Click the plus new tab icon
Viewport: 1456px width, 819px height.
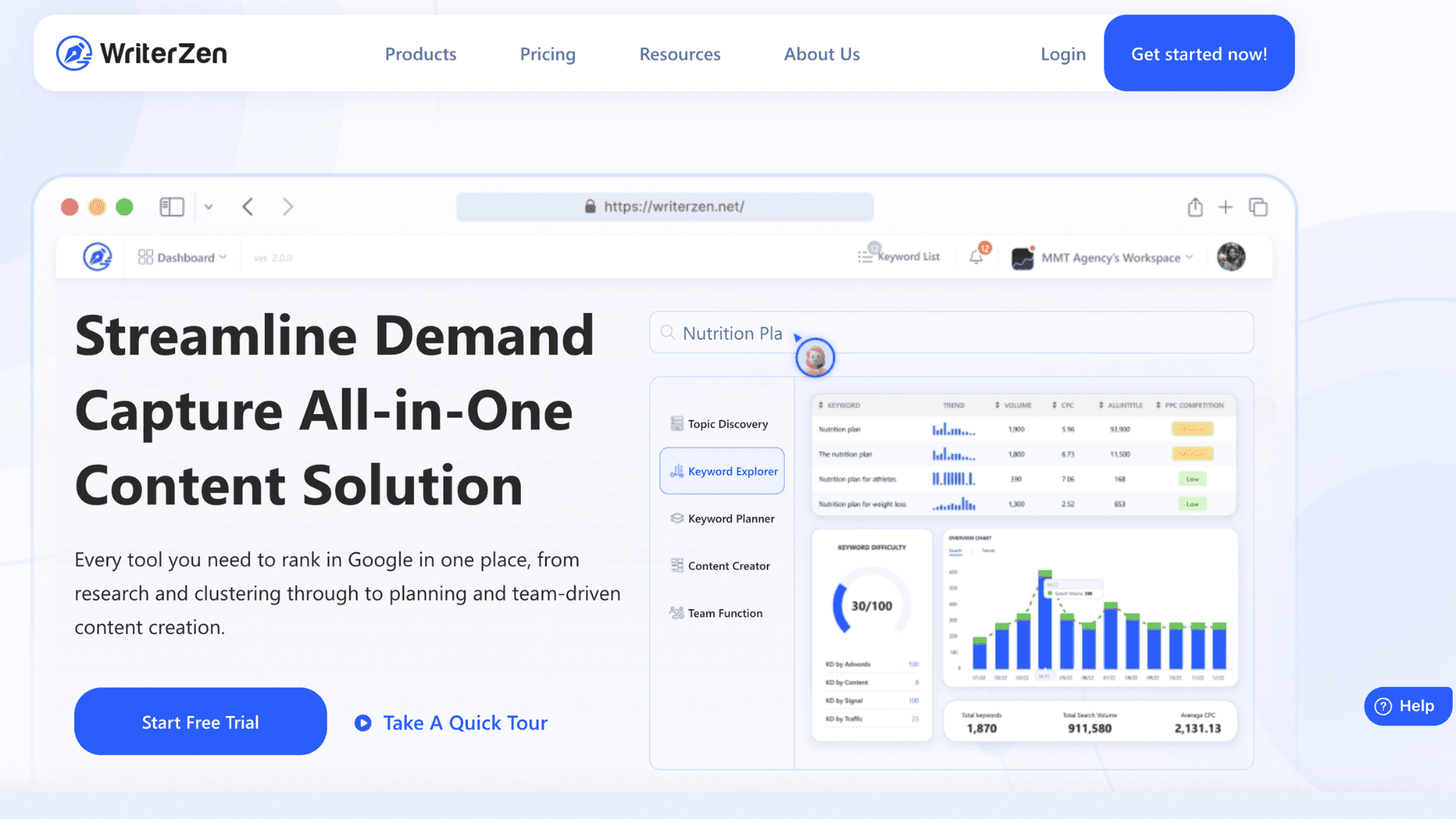(1225, 207)
